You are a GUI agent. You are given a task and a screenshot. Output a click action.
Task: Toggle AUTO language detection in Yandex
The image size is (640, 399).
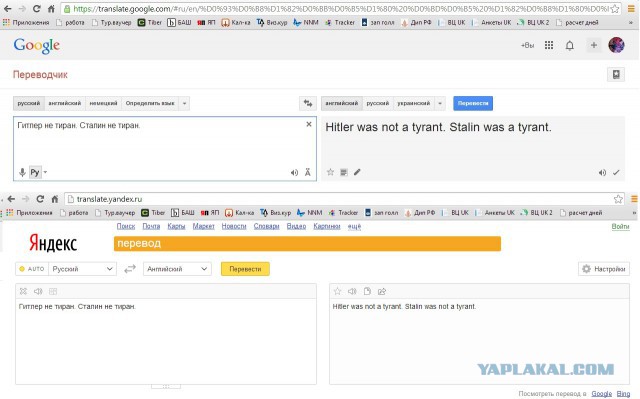pyautogui.click(x=32, y=269)
